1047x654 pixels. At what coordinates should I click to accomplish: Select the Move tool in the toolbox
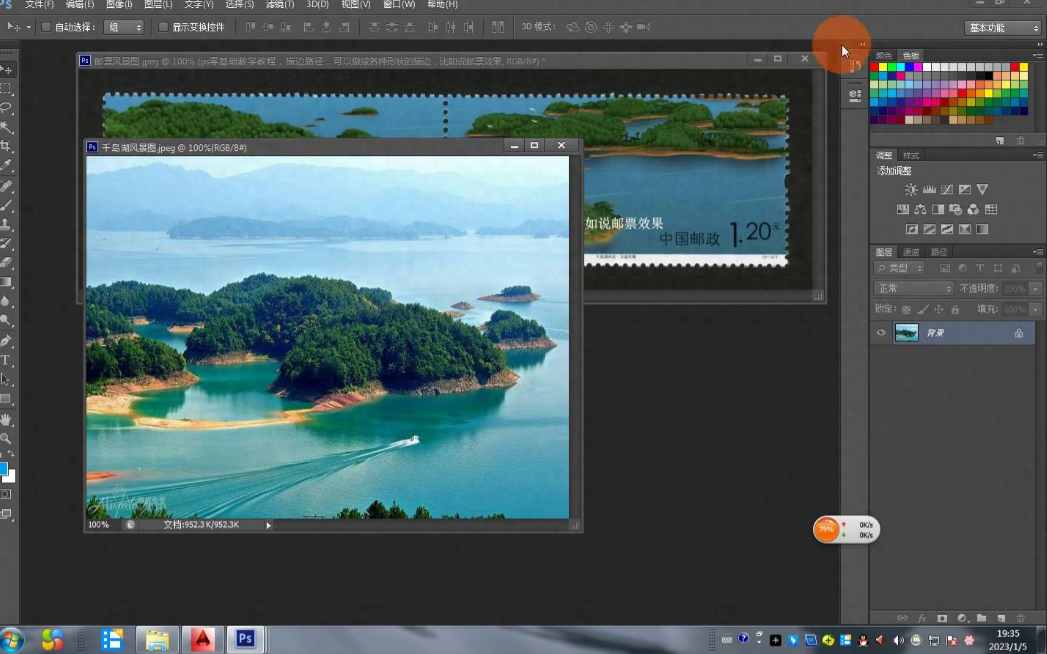tap(6, 69)
